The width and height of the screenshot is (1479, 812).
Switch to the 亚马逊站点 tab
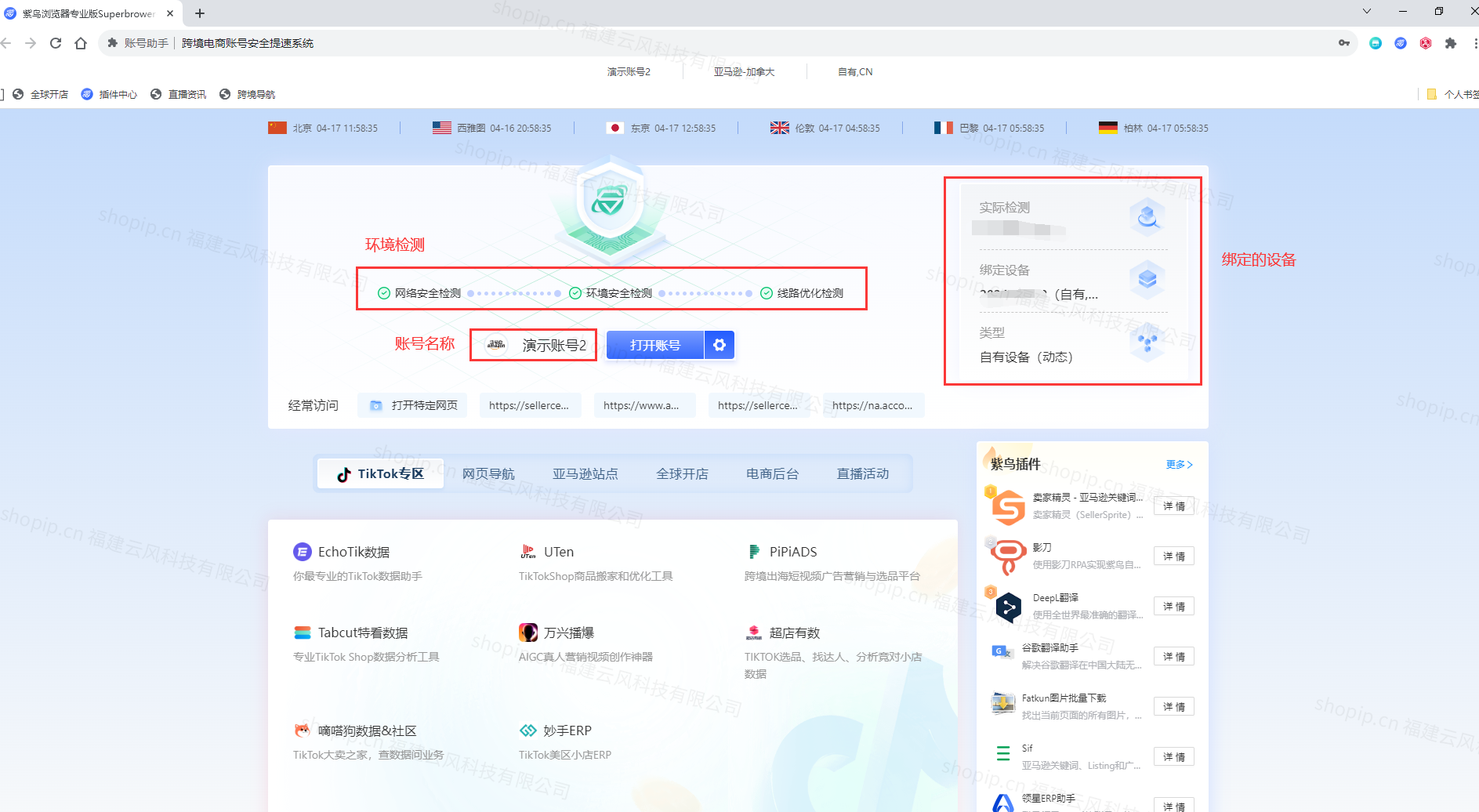[585, 473]
